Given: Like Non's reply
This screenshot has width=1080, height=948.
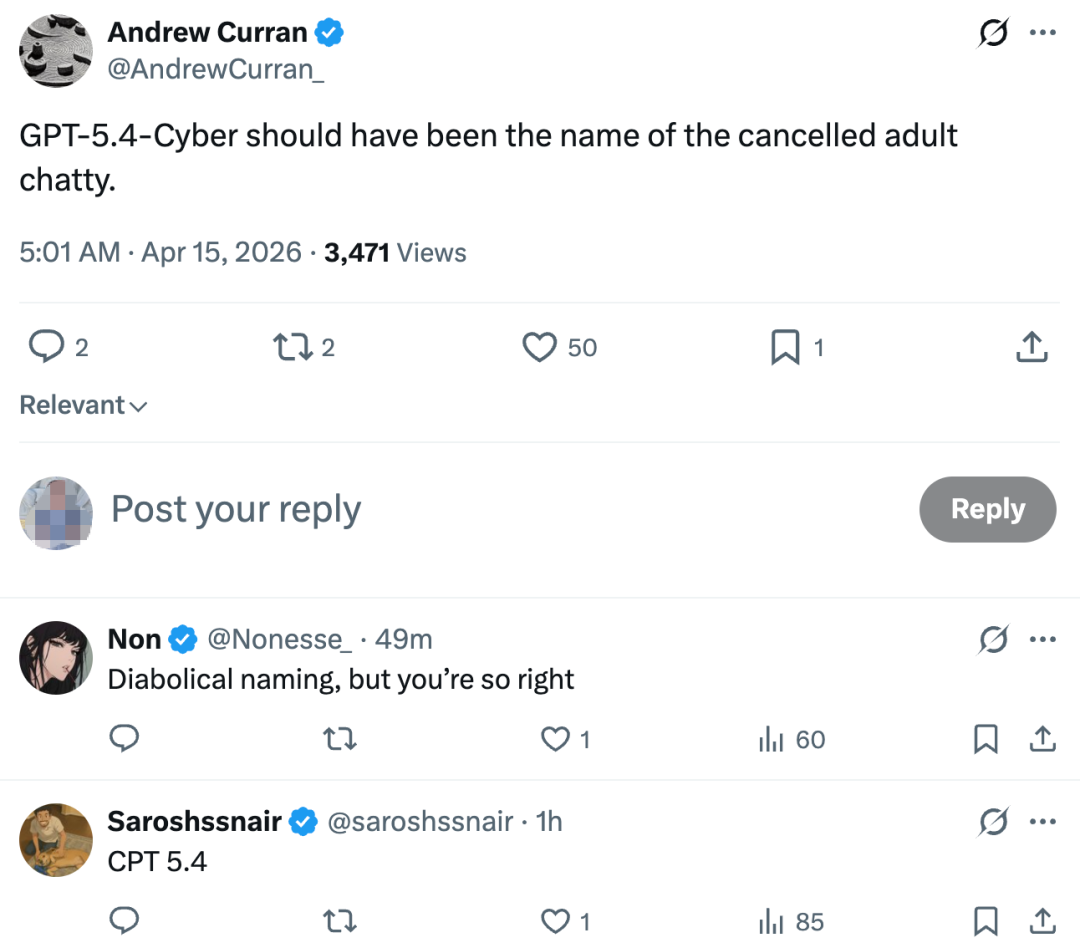Looking at the screenshot, I should coord(554,739).
